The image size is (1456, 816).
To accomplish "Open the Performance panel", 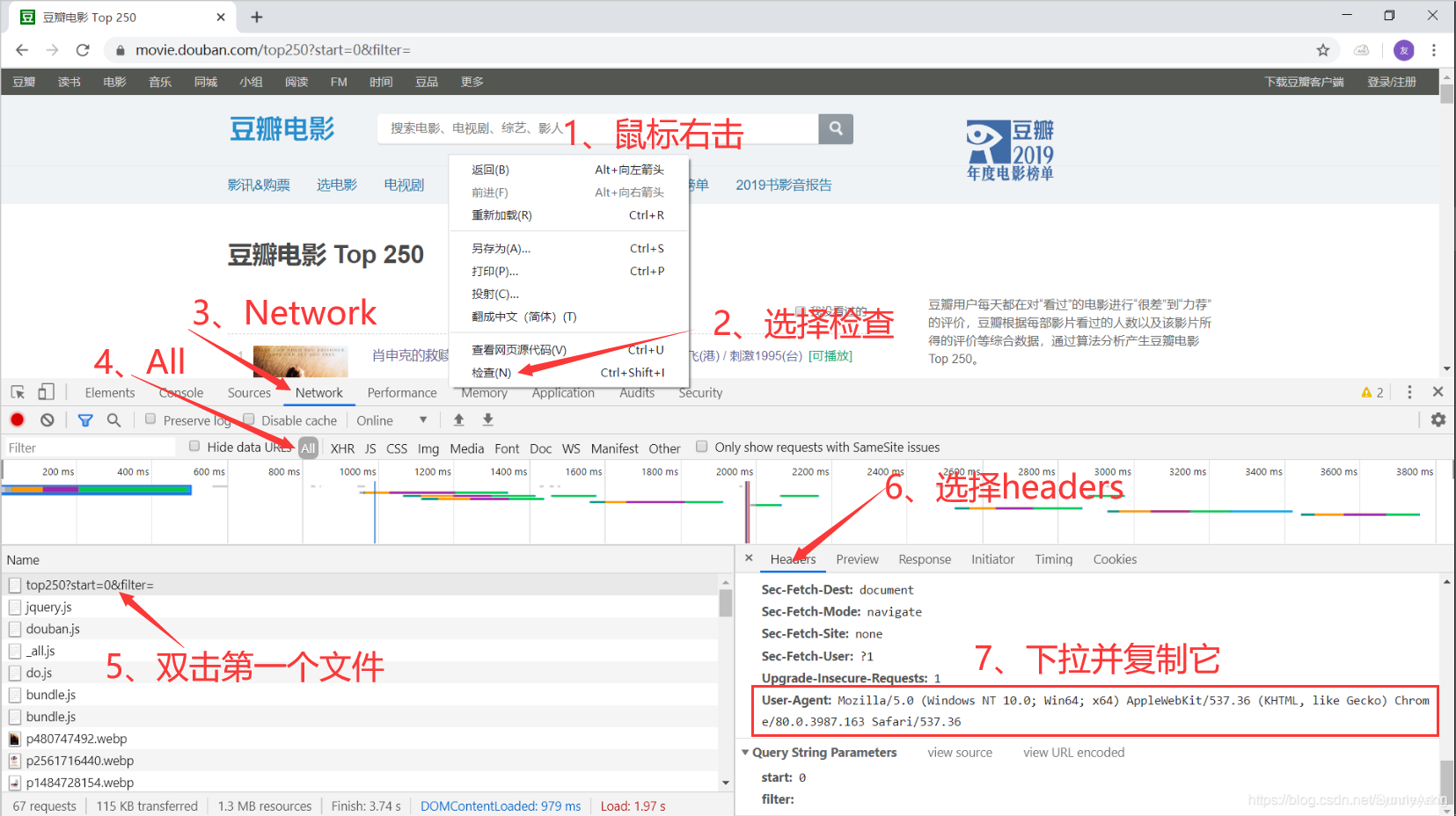I will pos(402,393).
